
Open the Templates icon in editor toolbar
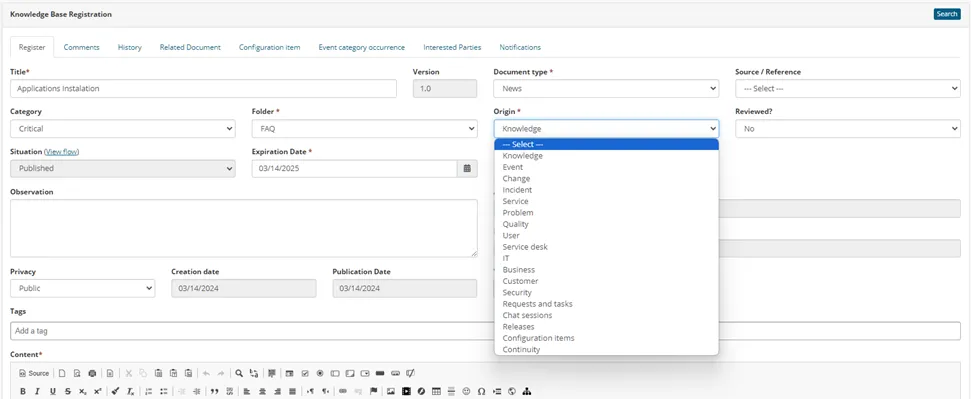pos(110,373)
